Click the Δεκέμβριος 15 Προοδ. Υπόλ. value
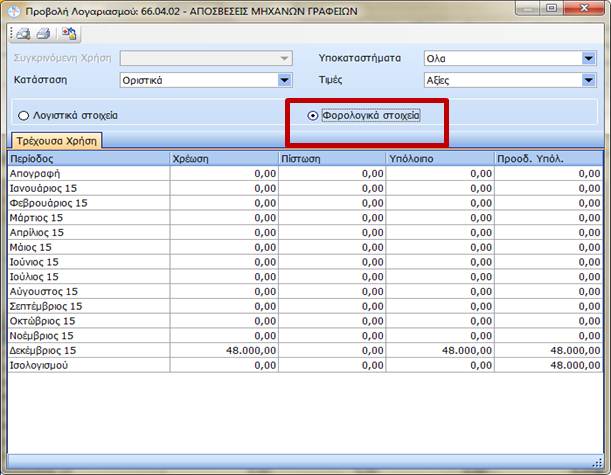Image resolution: width=611 pixels, height=475 pixels. click(575, 350)
